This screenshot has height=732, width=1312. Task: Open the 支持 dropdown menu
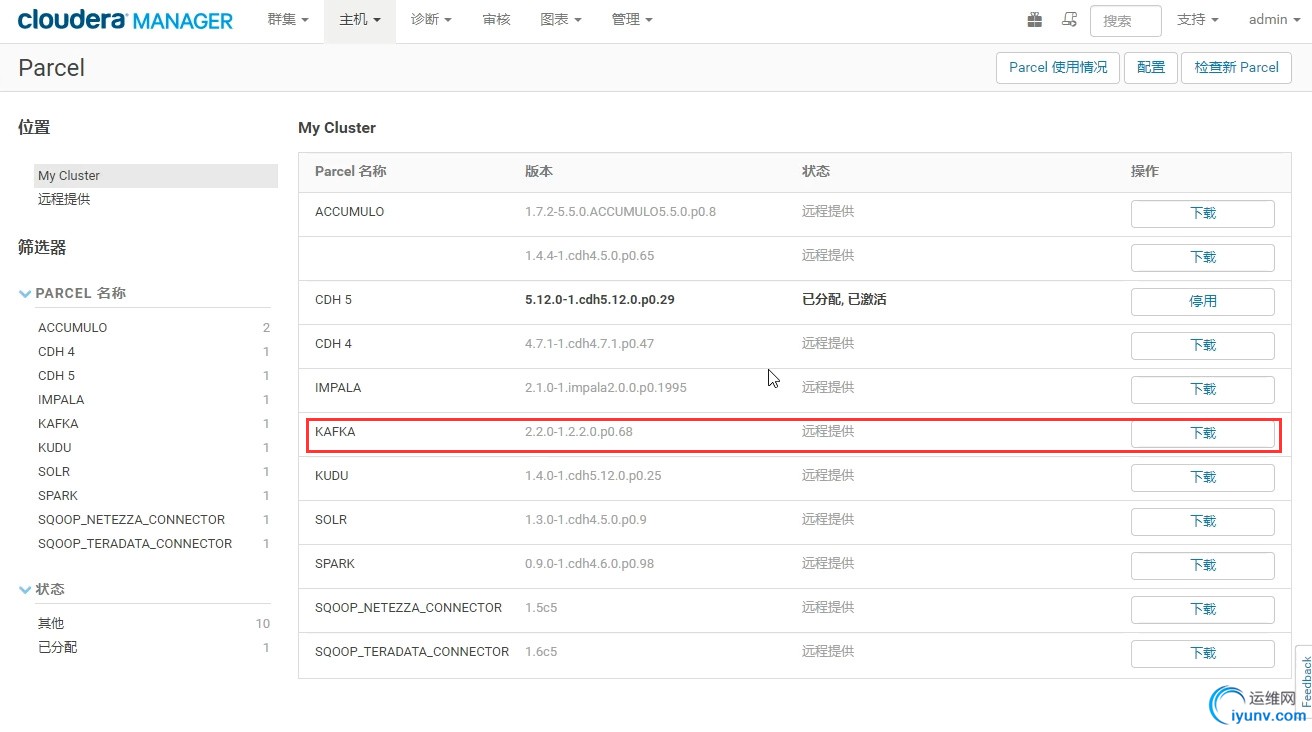1198,20
